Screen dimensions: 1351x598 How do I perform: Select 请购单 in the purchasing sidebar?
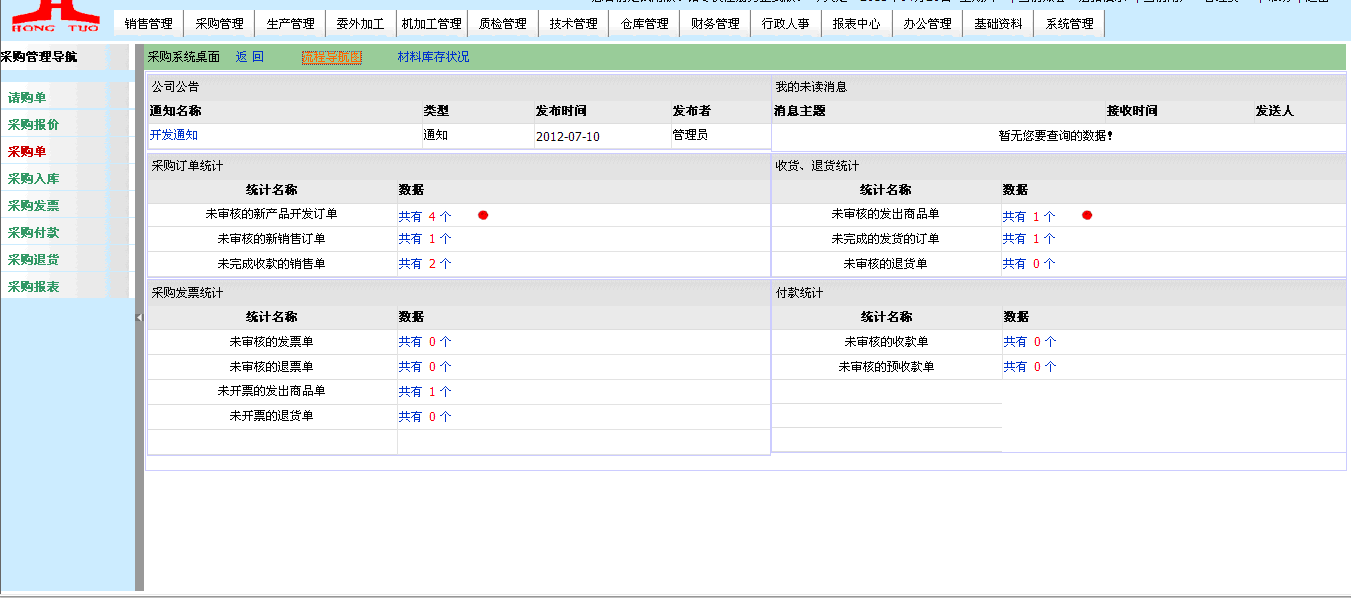click(x=27, y=98)
